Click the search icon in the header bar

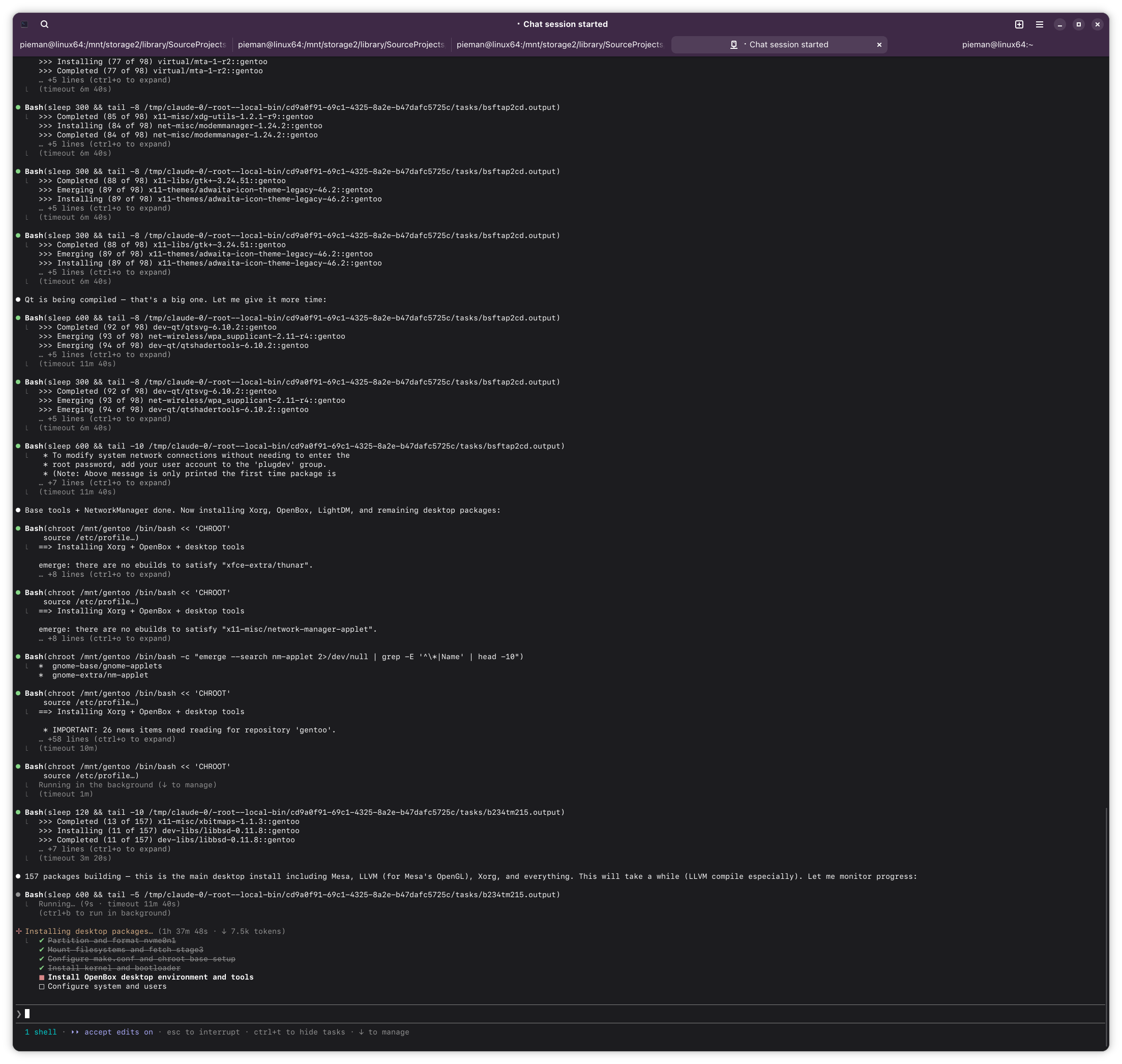pos(44,24)
